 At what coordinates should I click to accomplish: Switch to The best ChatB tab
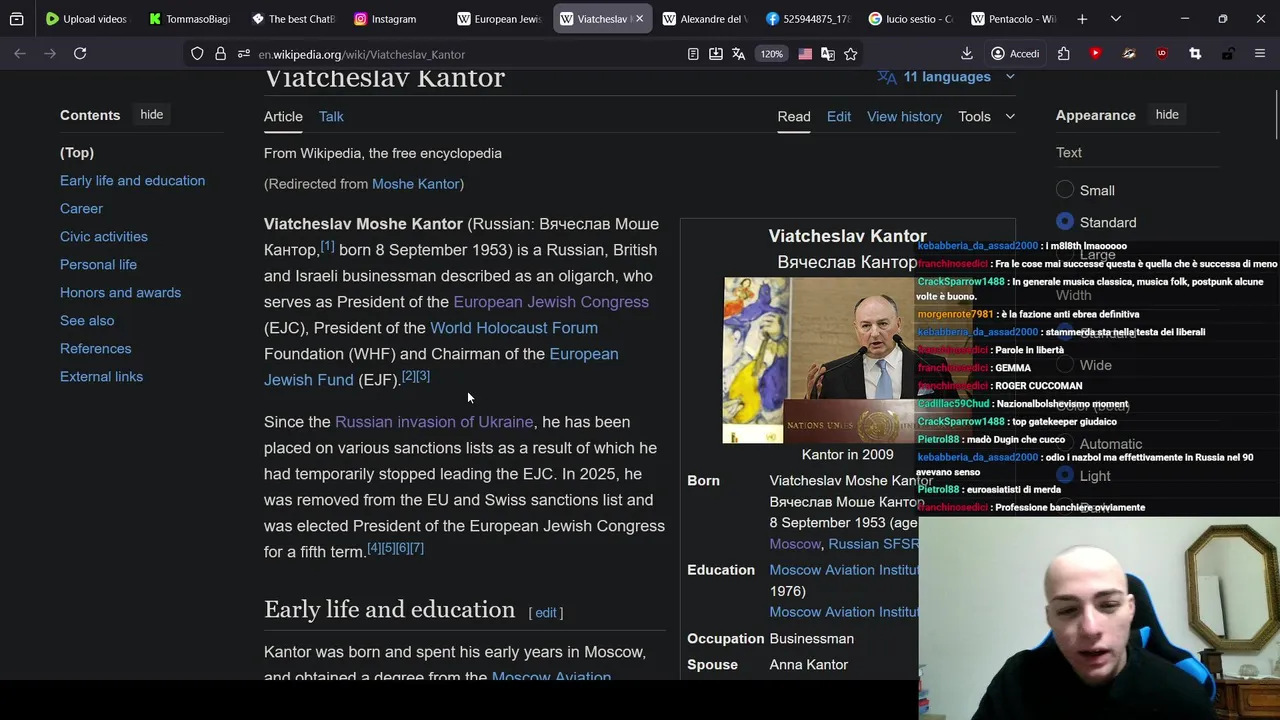click(x=293, y=19)
